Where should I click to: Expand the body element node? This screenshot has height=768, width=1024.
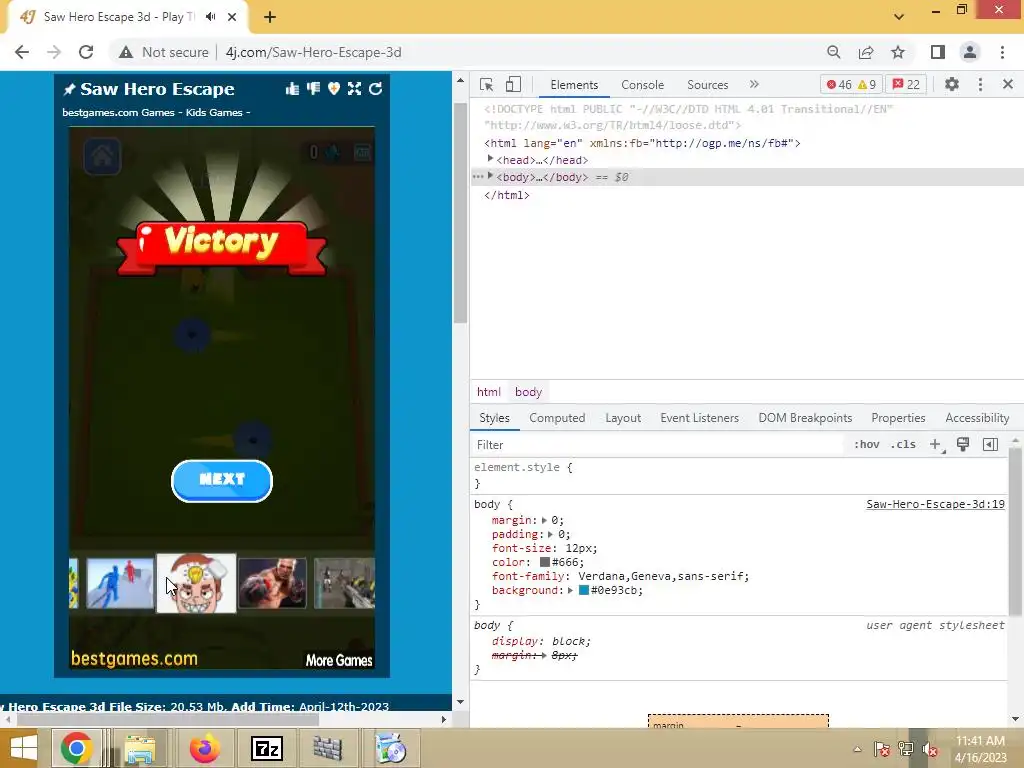coord(490,176)
